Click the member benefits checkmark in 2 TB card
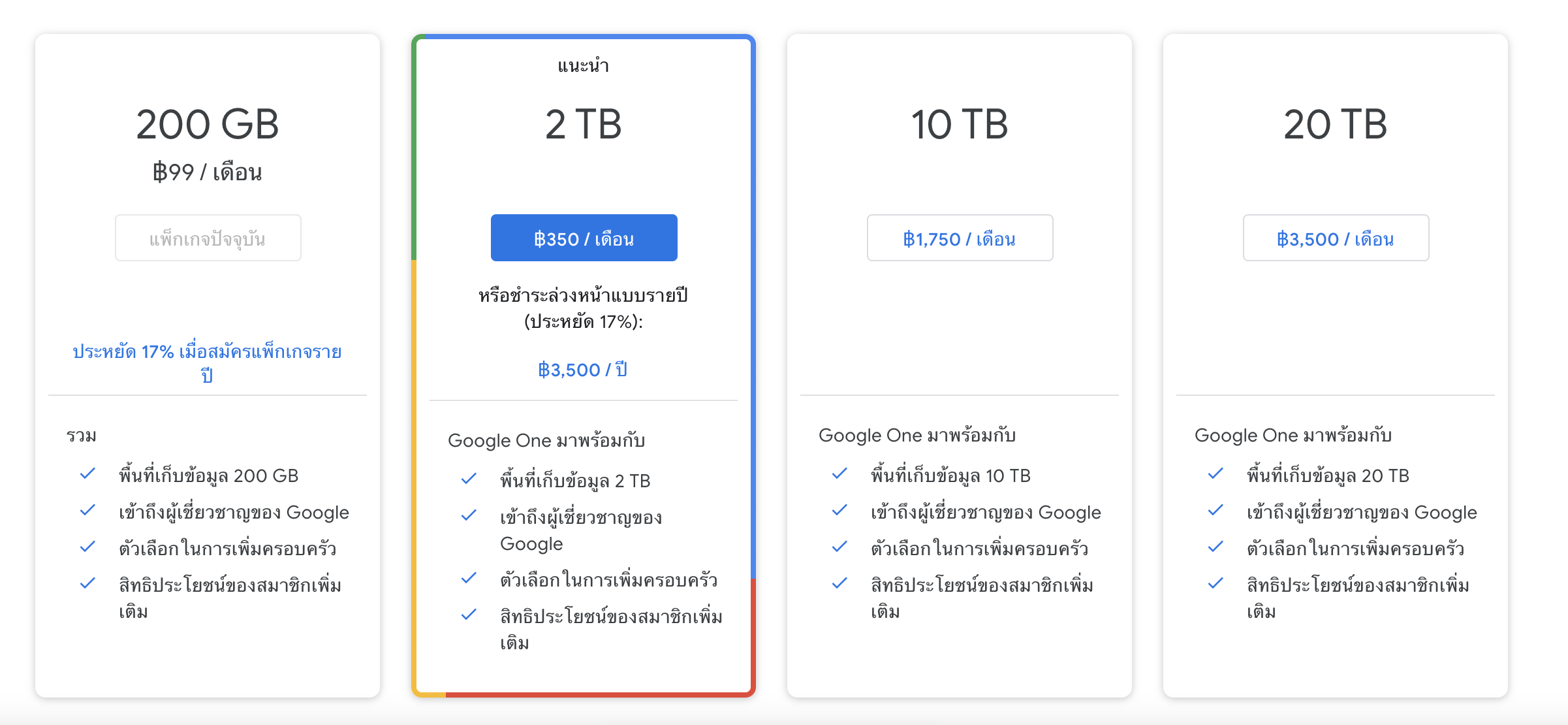 coord(469,615)
